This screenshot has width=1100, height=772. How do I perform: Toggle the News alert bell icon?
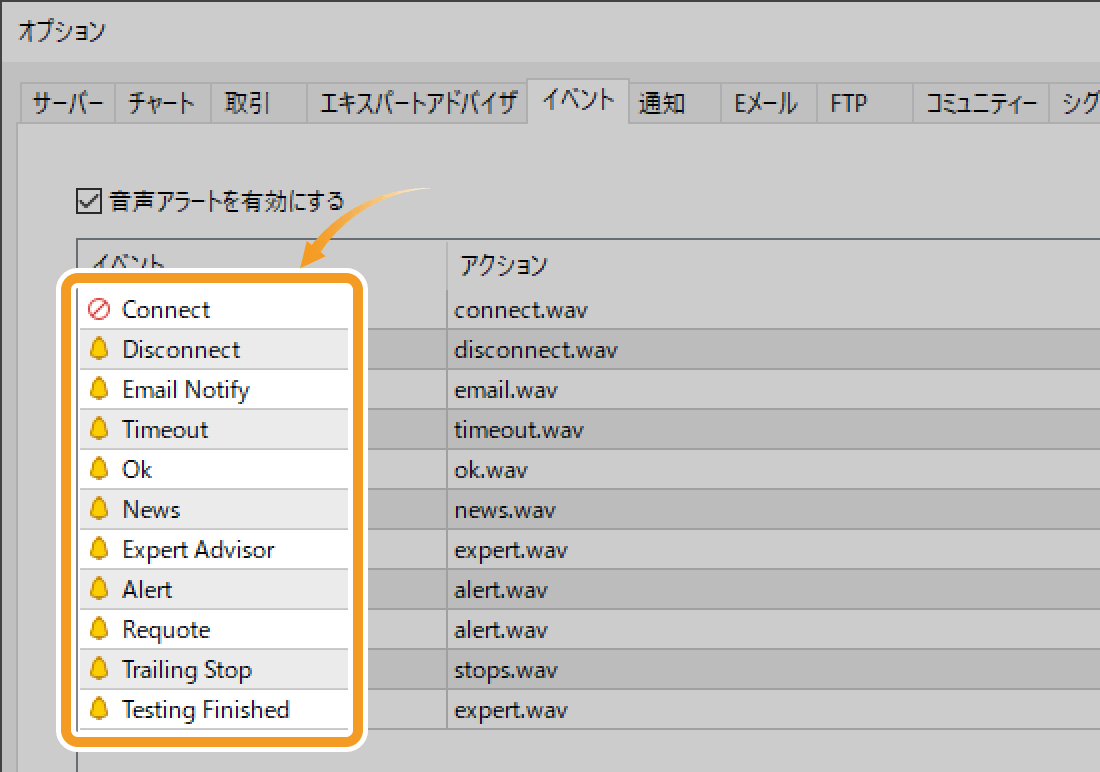click(x=98, y=510)
